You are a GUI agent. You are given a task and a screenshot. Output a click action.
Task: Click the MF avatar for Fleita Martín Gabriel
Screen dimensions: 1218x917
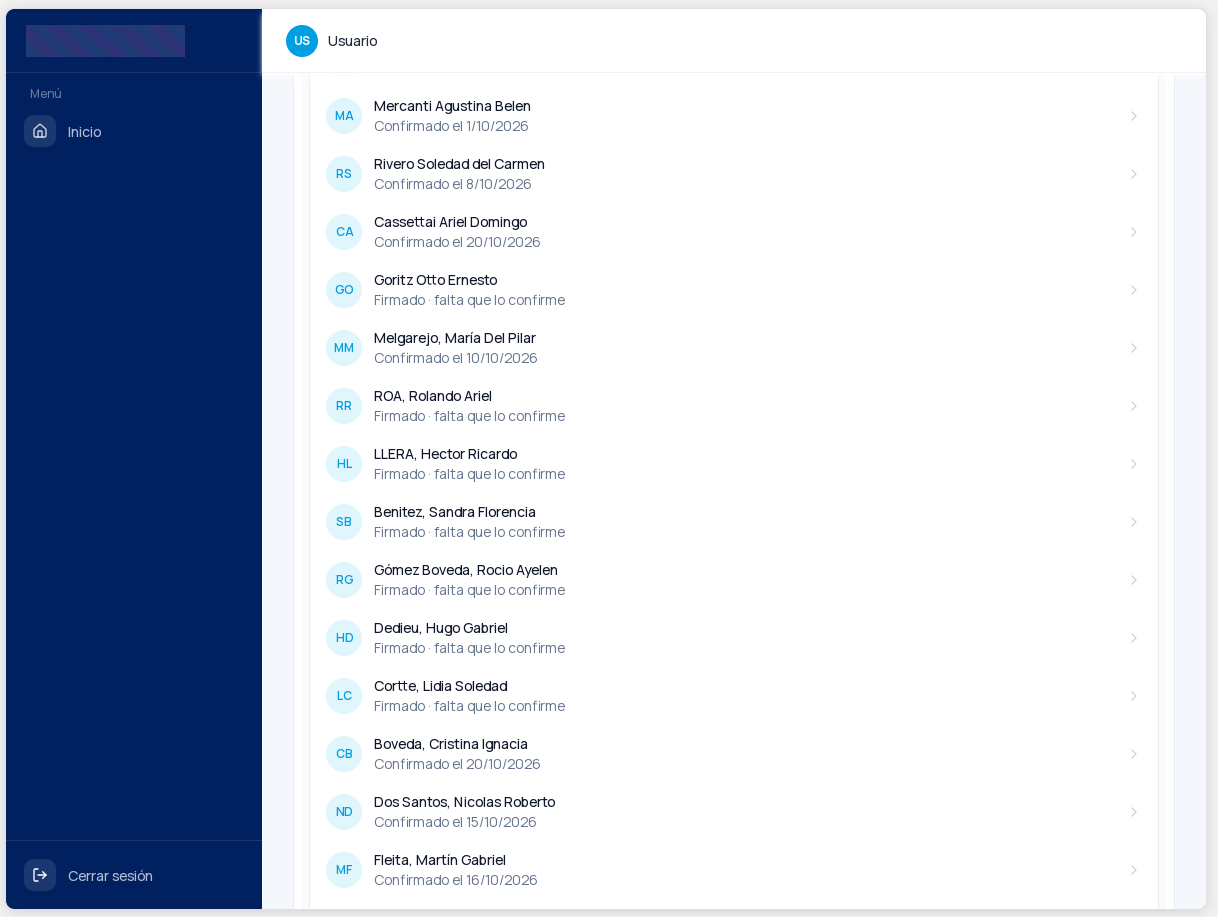click(344, 870)
